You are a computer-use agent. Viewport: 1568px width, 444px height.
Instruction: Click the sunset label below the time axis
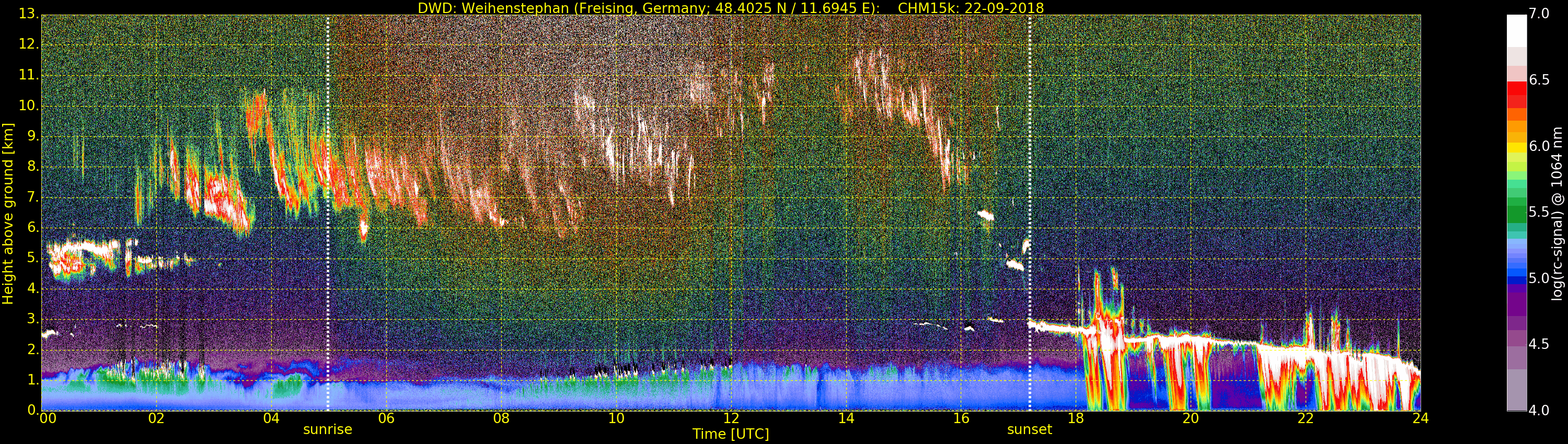pyautogui.click(x=1029, y=429)
